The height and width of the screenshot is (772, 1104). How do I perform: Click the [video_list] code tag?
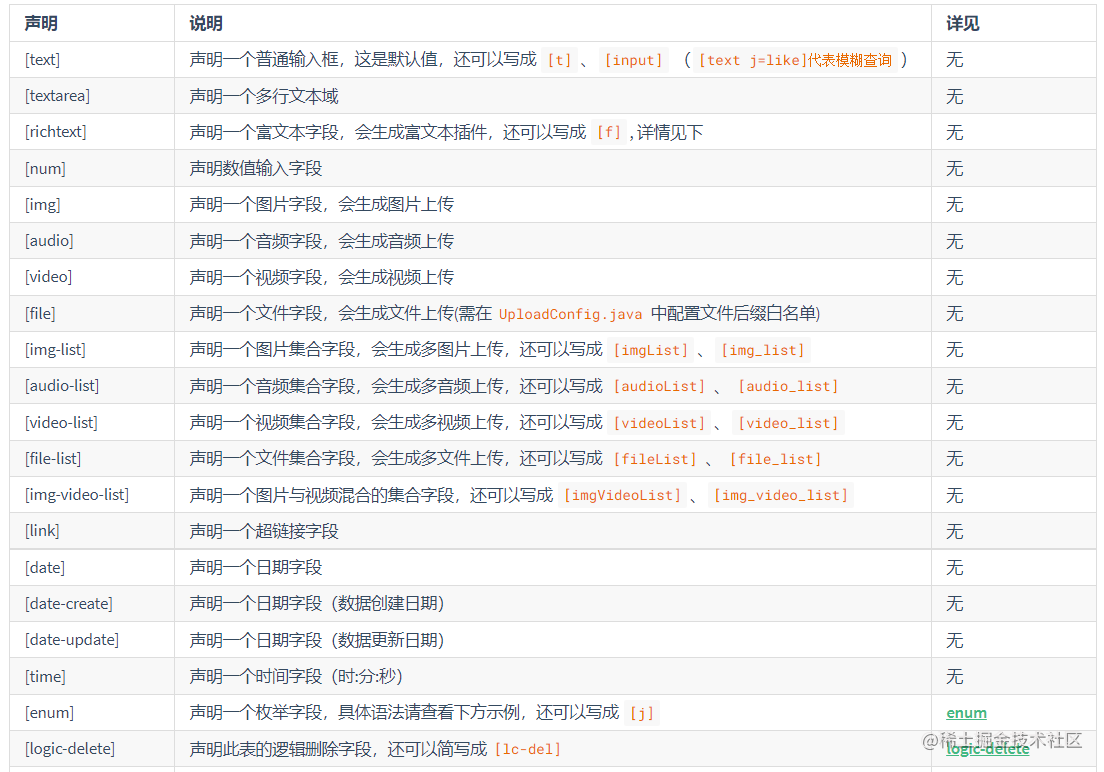click(788, 423)
